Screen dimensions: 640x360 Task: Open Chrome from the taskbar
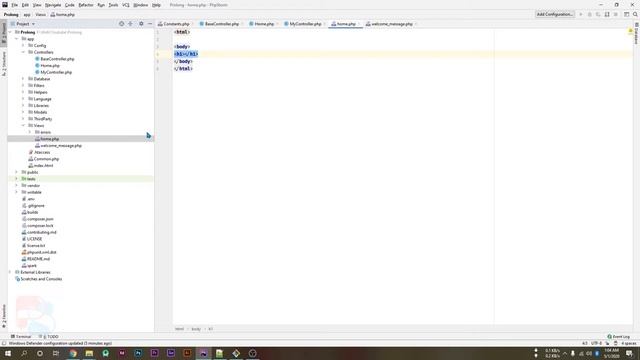point(73,353)
